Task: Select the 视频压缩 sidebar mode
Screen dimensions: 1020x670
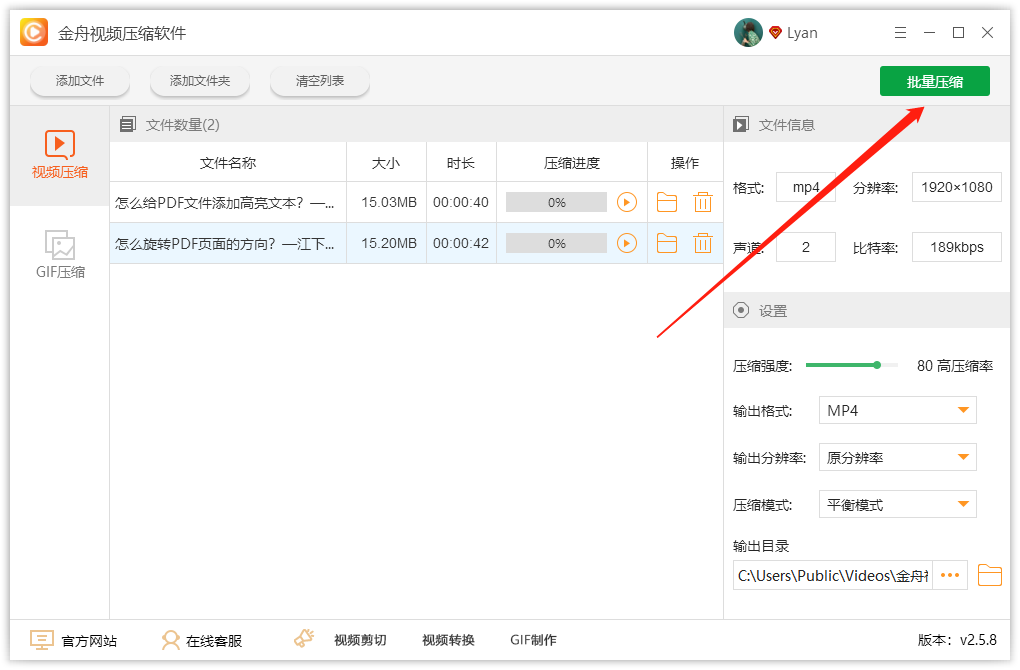Action: point(60,155)
